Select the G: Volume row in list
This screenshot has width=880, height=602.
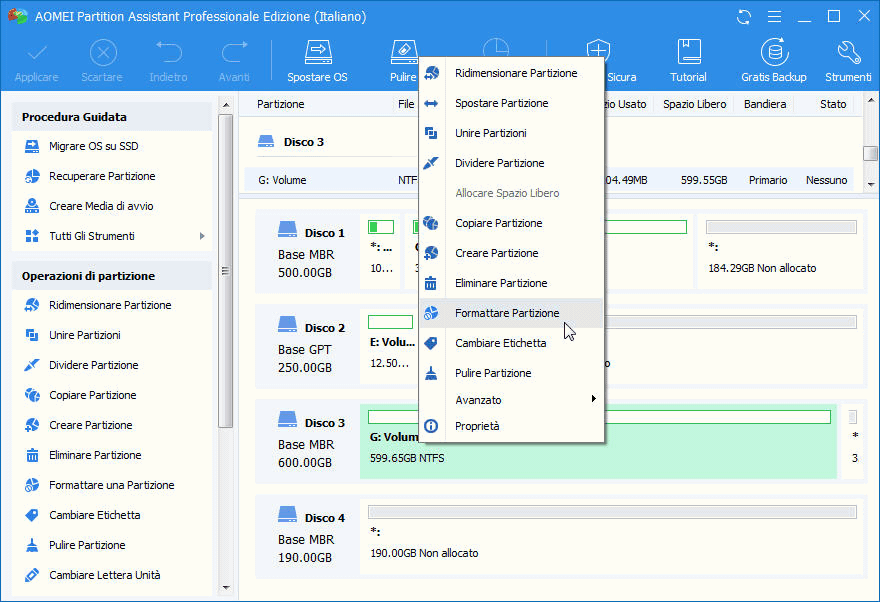549,180
